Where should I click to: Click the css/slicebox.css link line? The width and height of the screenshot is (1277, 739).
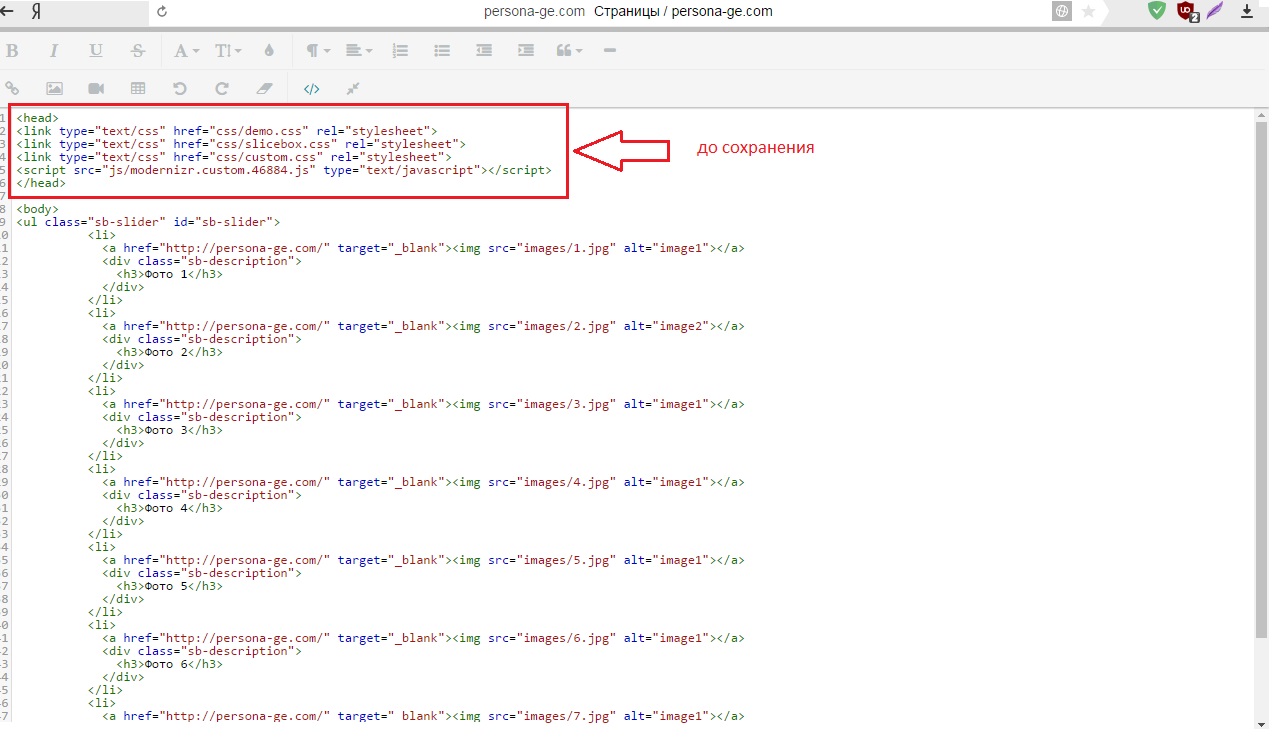[x=241, y=144]
